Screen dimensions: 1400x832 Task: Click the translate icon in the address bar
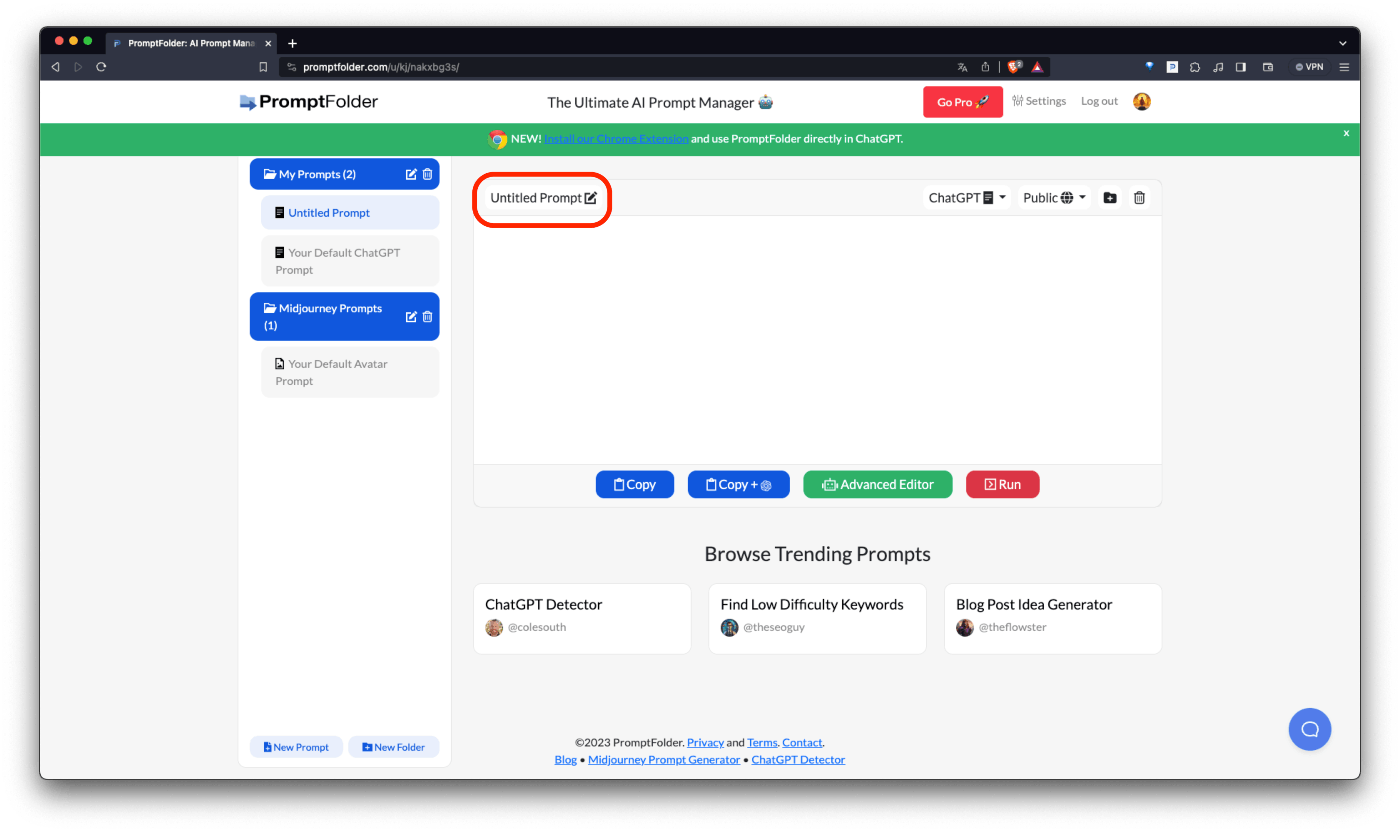pos(962,67)
